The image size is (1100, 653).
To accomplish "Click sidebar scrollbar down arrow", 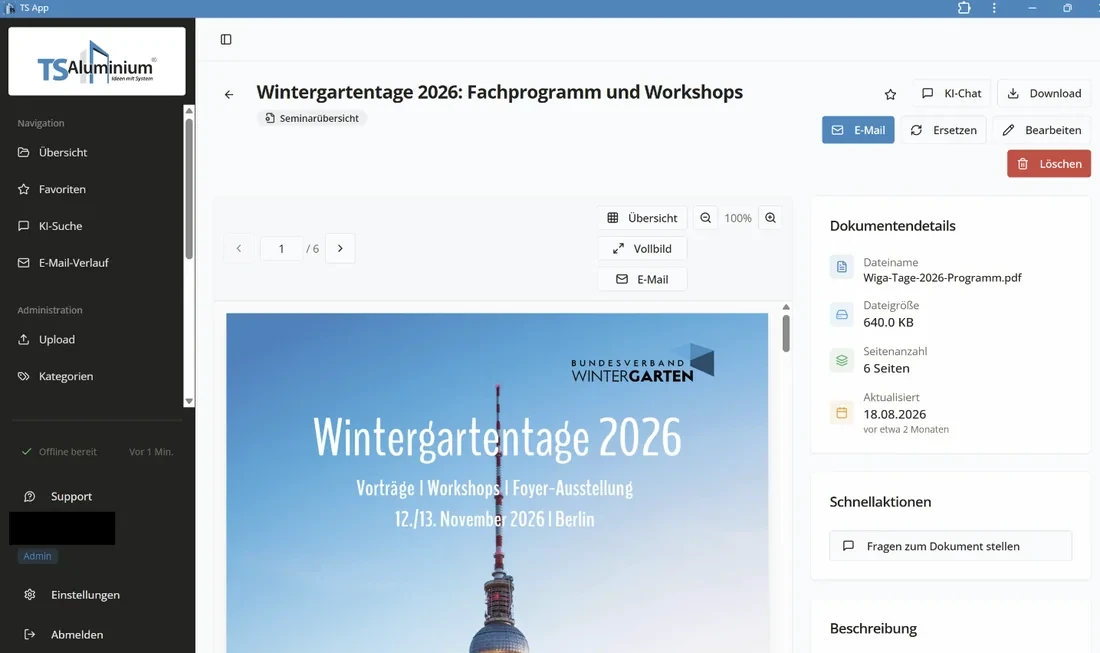I will (189, 401).
